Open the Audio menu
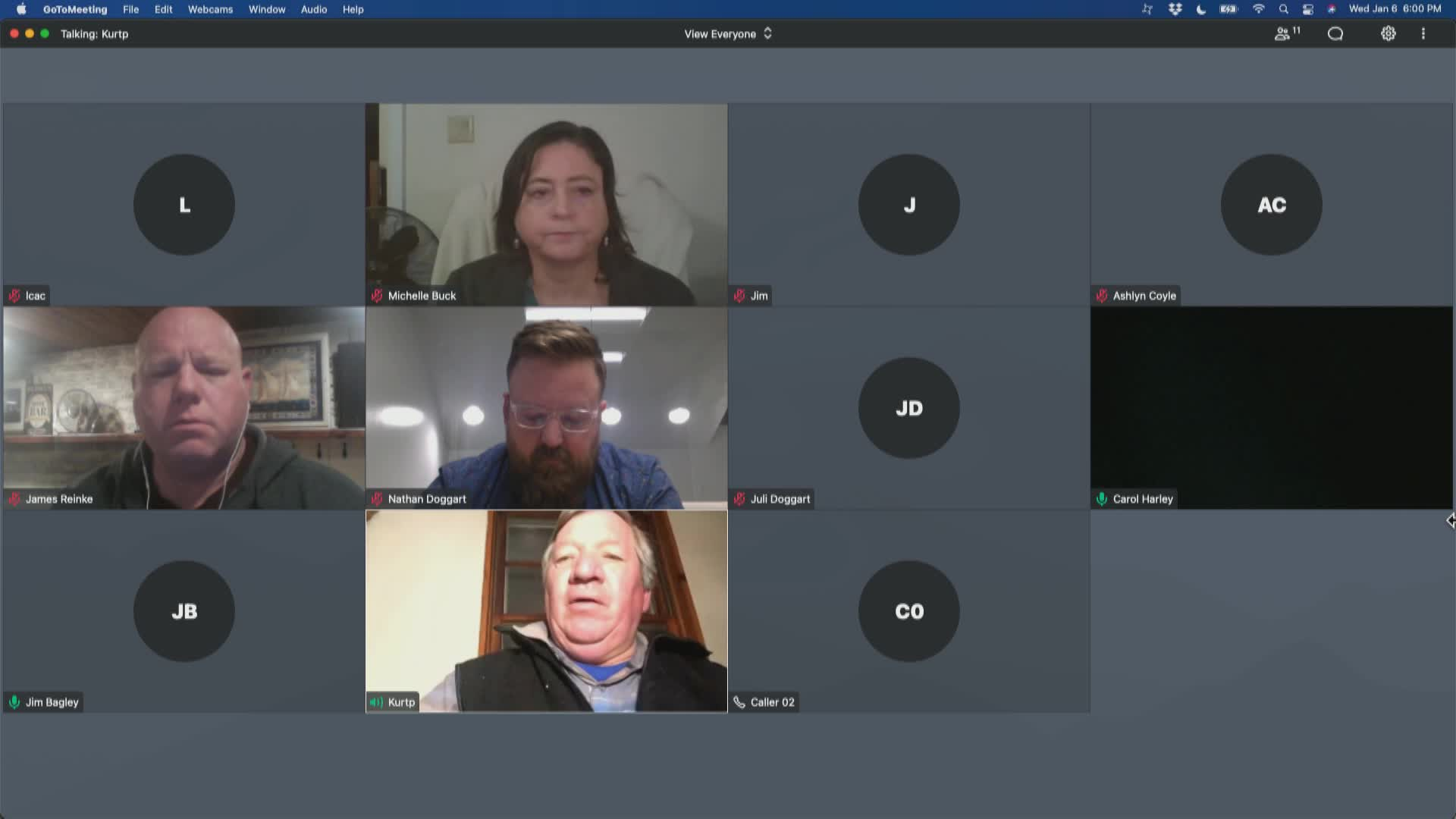The width and height of the screenshot is (1456, 819). pos(314,9)
